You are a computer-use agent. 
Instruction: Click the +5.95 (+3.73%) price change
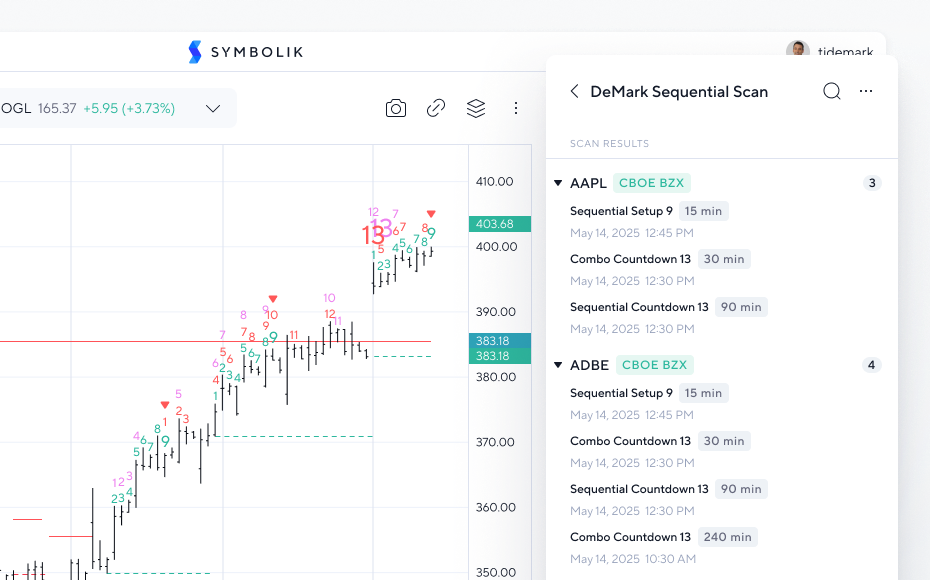tap(129, 109)
